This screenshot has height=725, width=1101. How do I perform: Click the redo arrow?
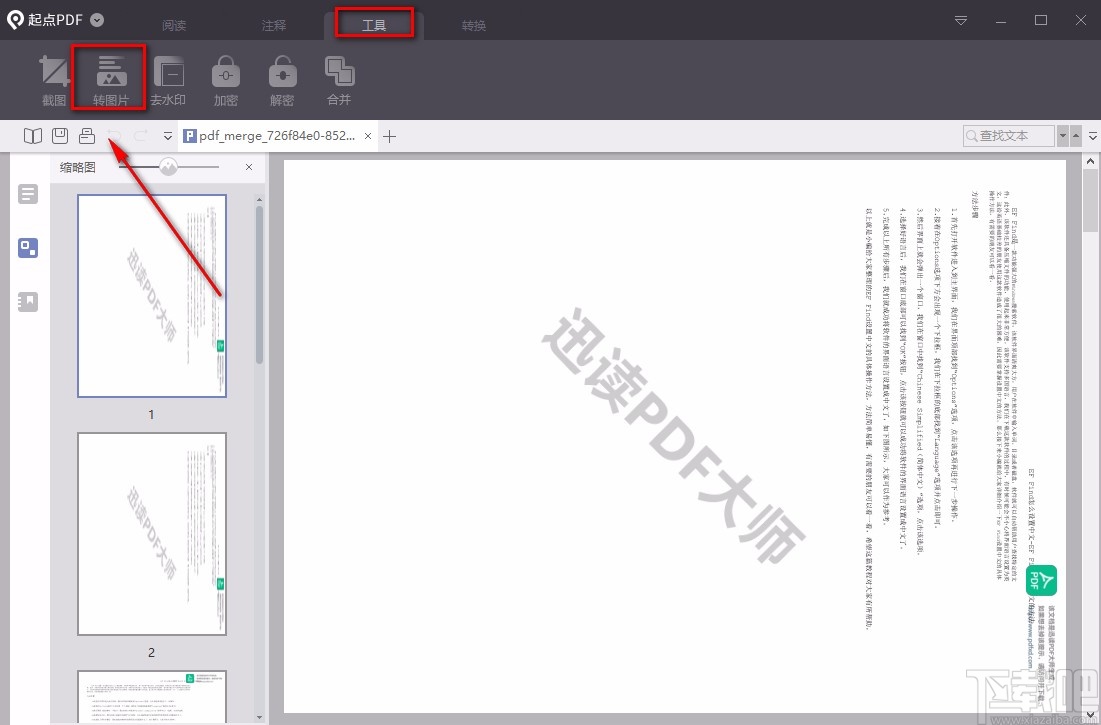point(141,136)
